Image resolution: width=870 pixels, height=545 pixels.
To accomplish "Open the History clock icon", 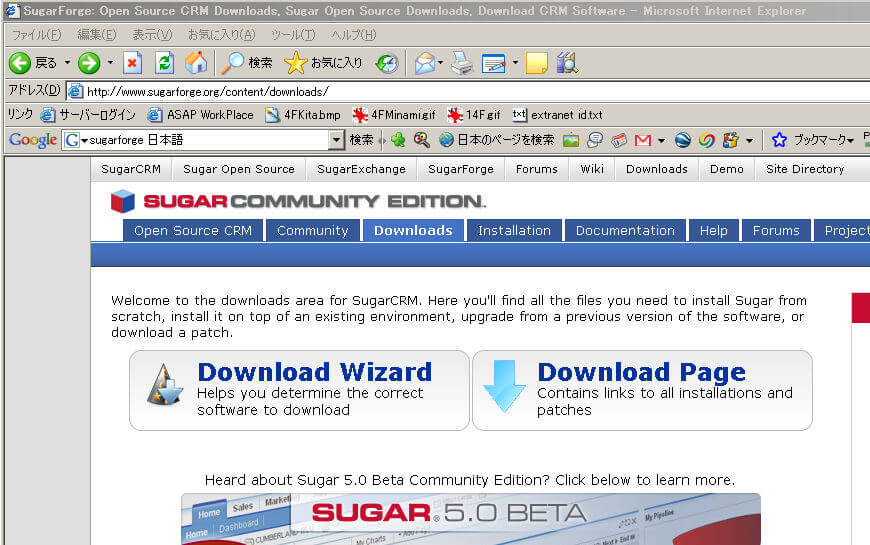I will (387, 63).
